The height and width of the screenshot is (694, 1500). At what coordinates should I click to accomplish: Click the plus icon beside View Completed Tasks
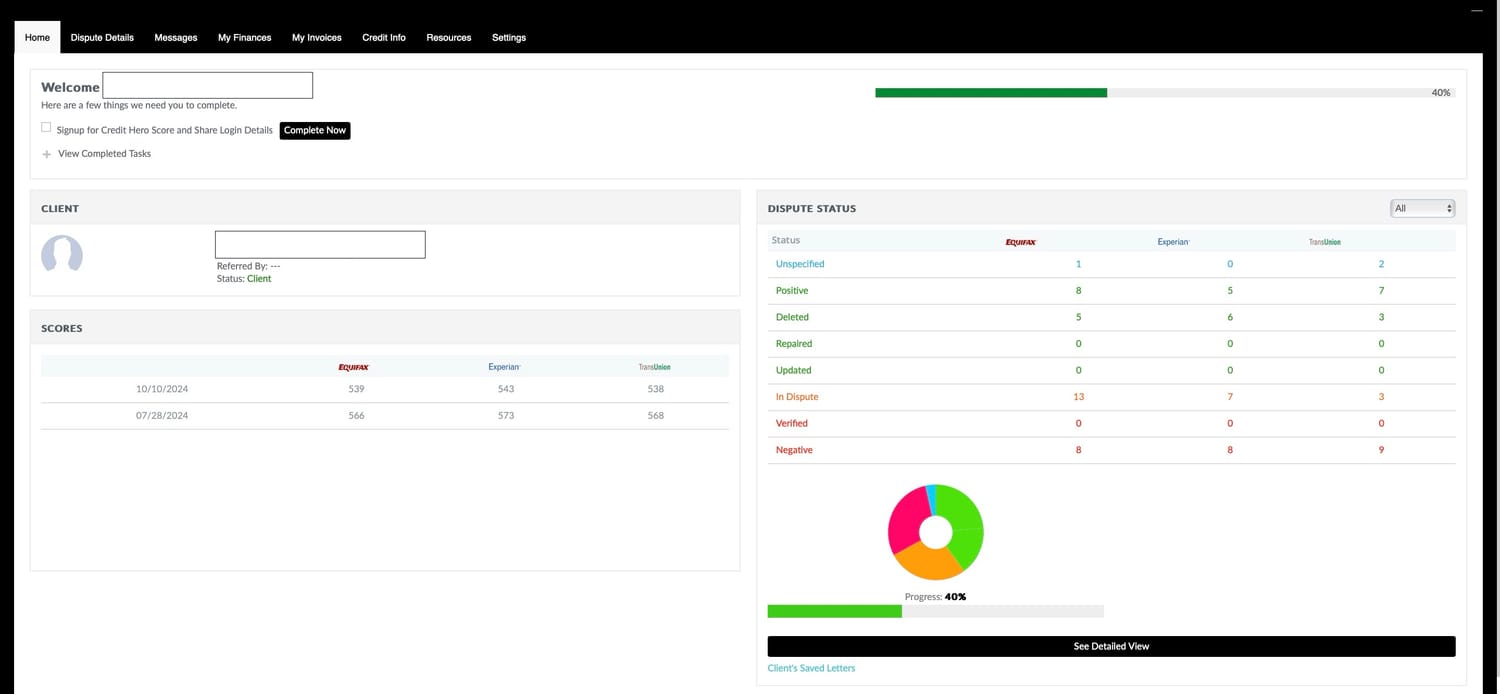tap(46, 154)
